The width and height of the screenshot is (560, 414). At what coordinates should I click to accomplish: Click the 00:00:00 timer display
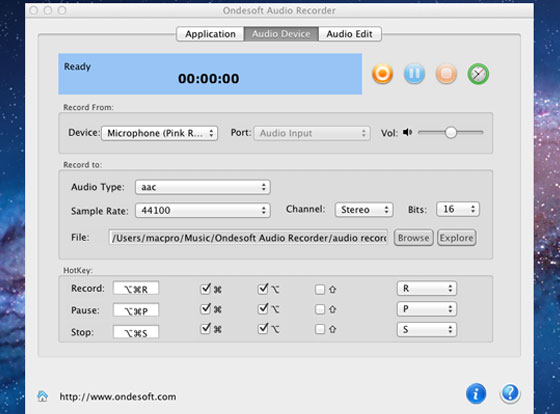point(209,79)
